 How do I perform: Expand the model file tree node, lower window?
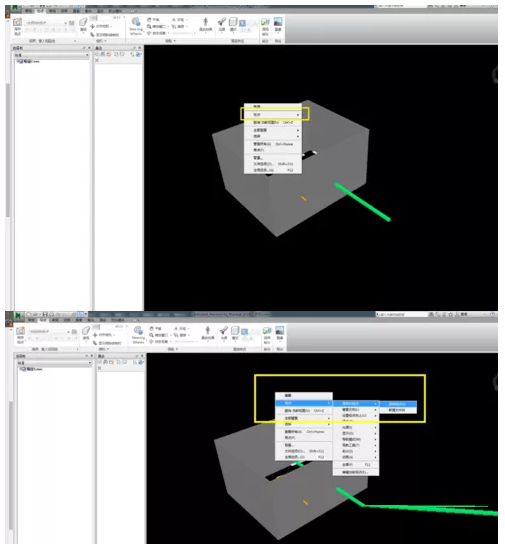(x=21, y=369)
